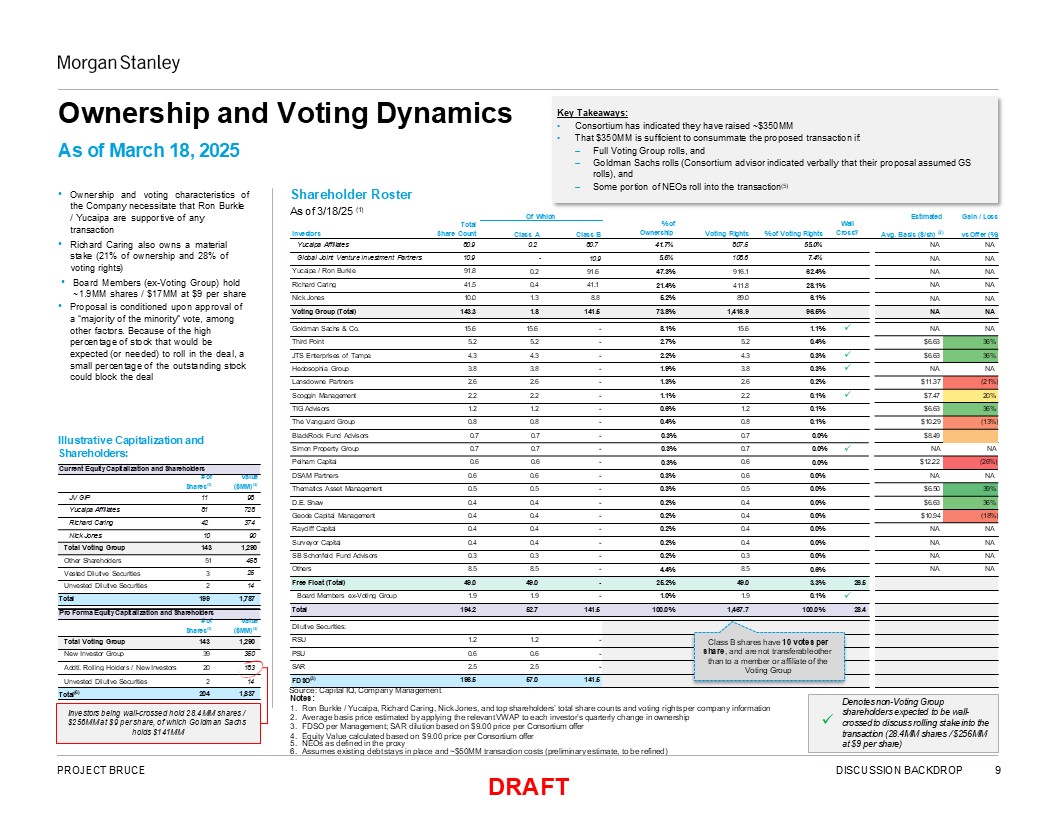Click the "Wall Cross?" column header

[847, 229]
